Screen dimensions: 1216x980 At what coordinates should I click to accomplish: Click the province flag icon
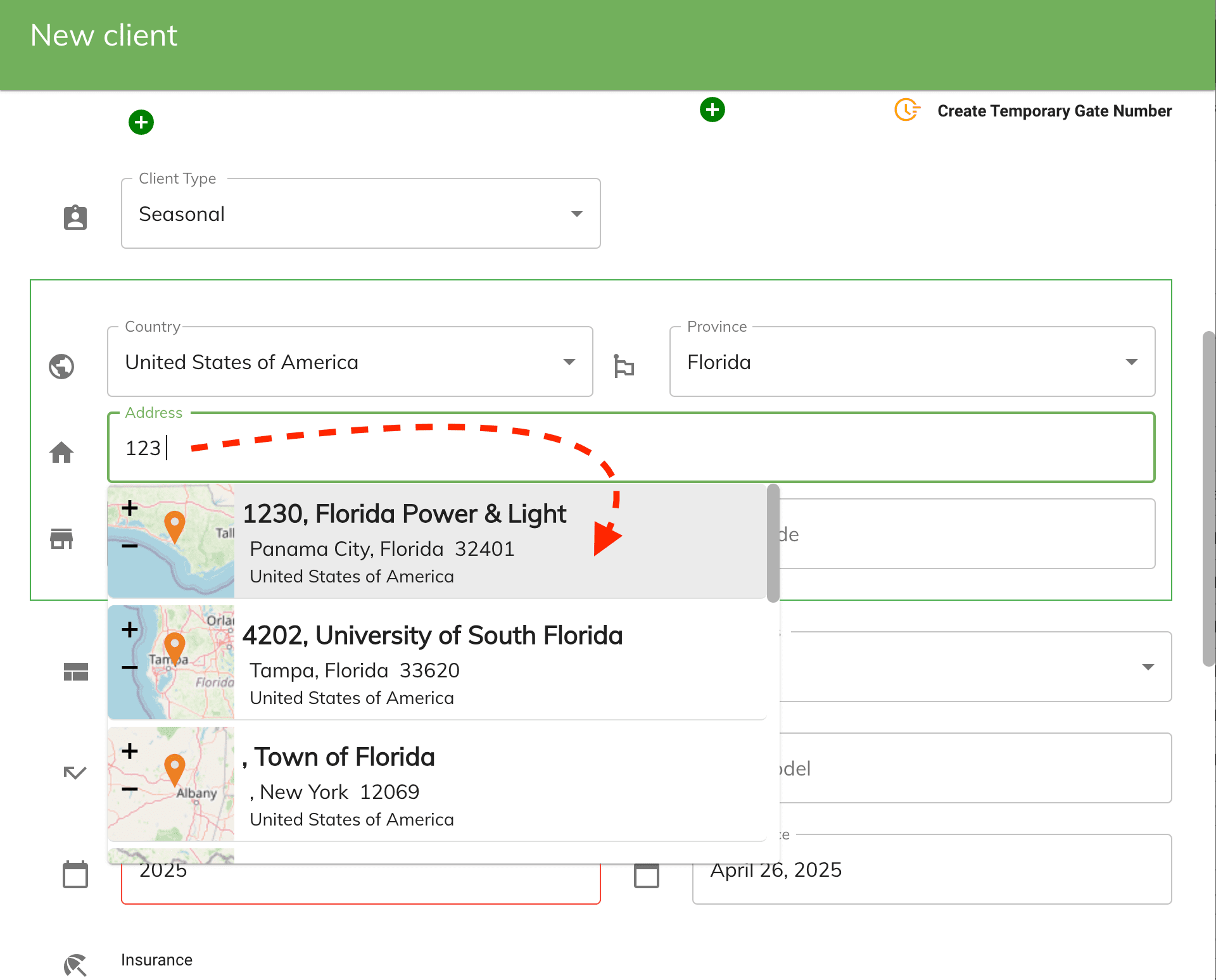click(x=624, y=366)
